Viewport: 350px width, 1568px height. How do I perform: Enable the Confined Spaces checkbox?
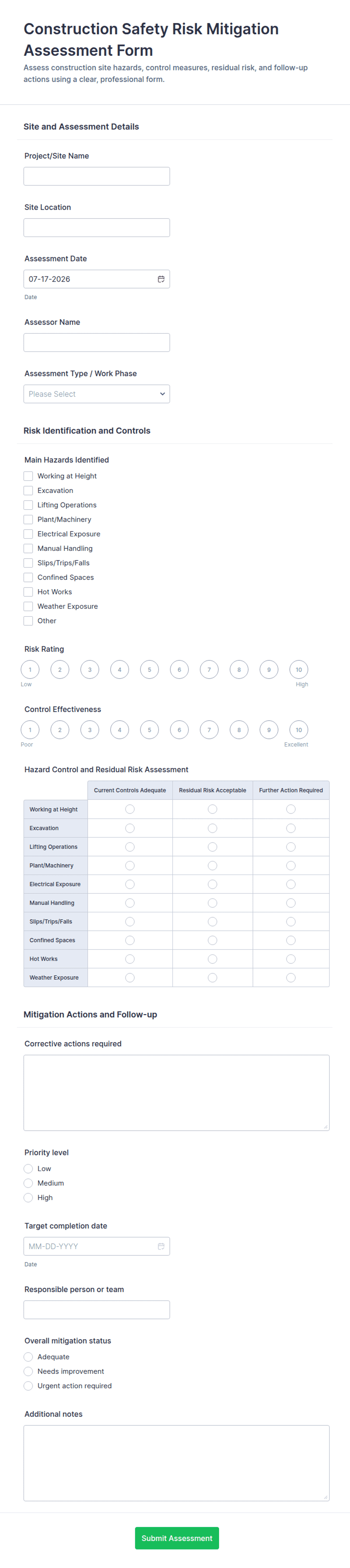click(x=28, y=577)
